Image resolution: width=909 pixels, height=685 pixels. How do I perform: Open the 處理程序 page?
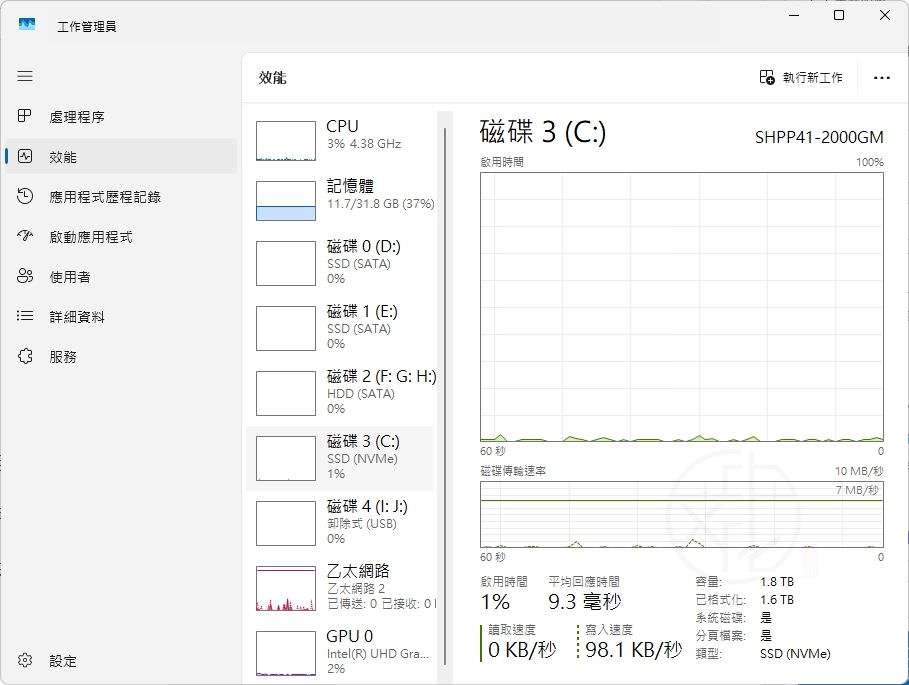pos(121,116)
